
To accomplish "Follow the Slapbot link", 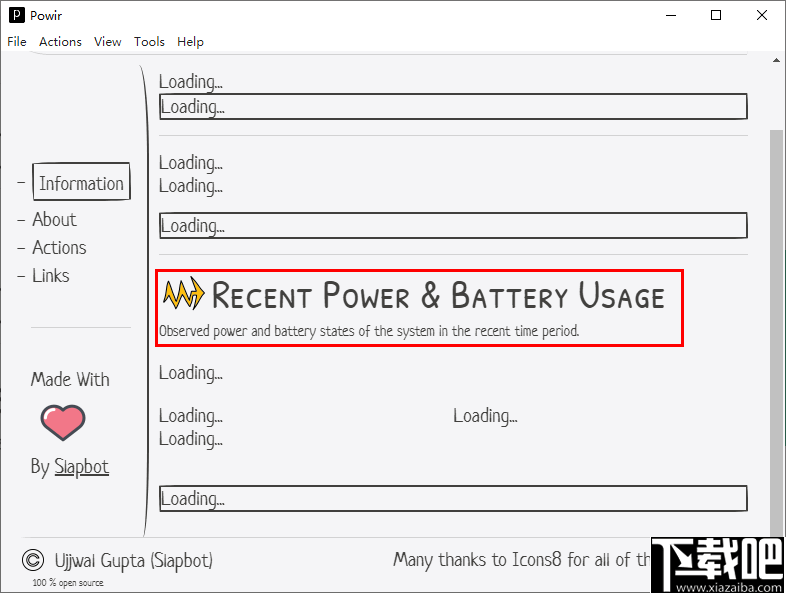I will (81, 467).
